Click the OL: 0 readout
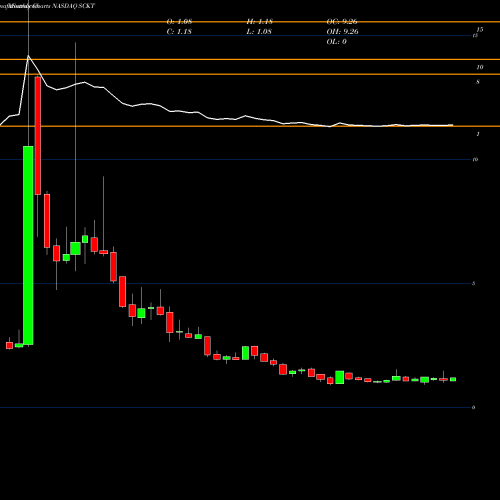500x500 pixels. [336, 42]
